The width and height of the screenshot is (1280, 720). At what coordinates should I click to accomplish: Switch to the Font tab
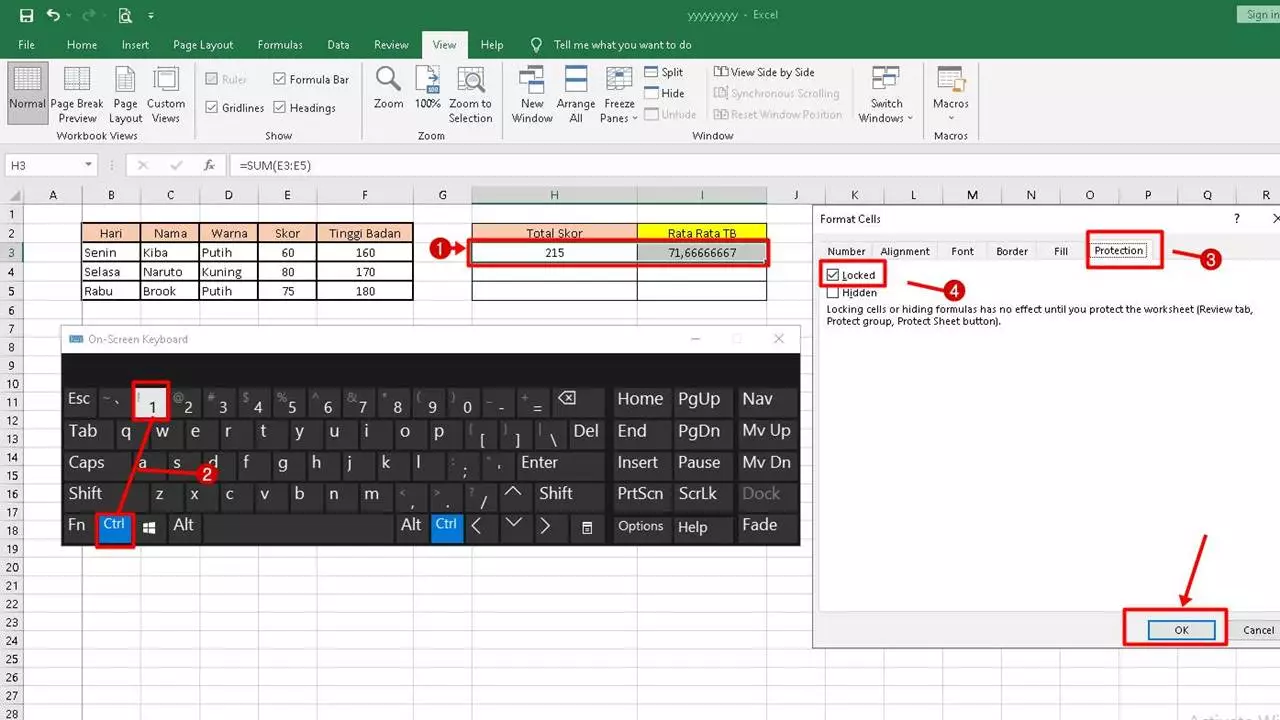[x=961, y=251]
